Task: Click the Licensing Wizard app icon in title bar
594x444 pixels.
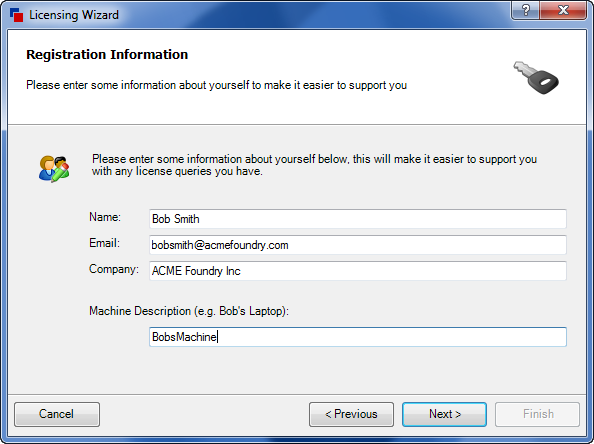Action: (x=16, y=15)
